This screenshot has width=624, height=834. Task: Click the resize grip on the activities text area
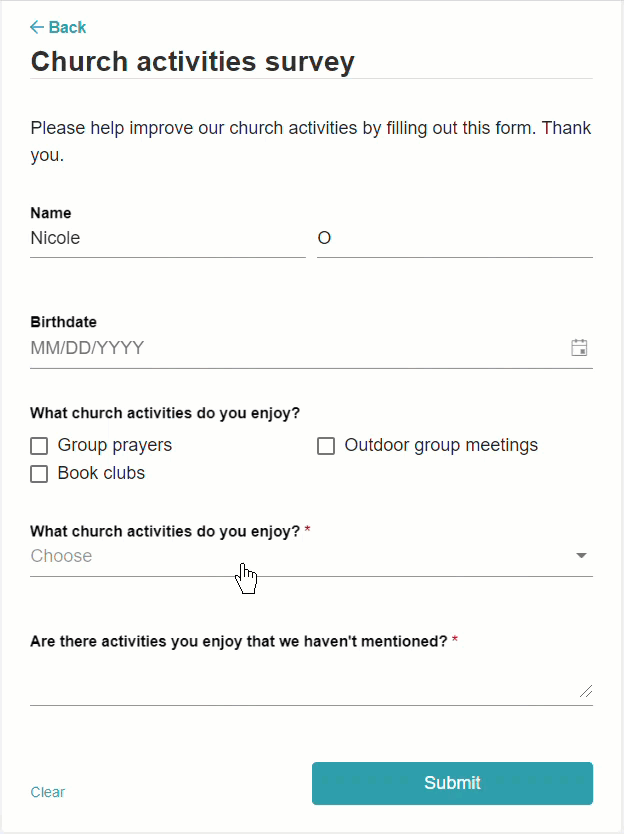(586, 691)
